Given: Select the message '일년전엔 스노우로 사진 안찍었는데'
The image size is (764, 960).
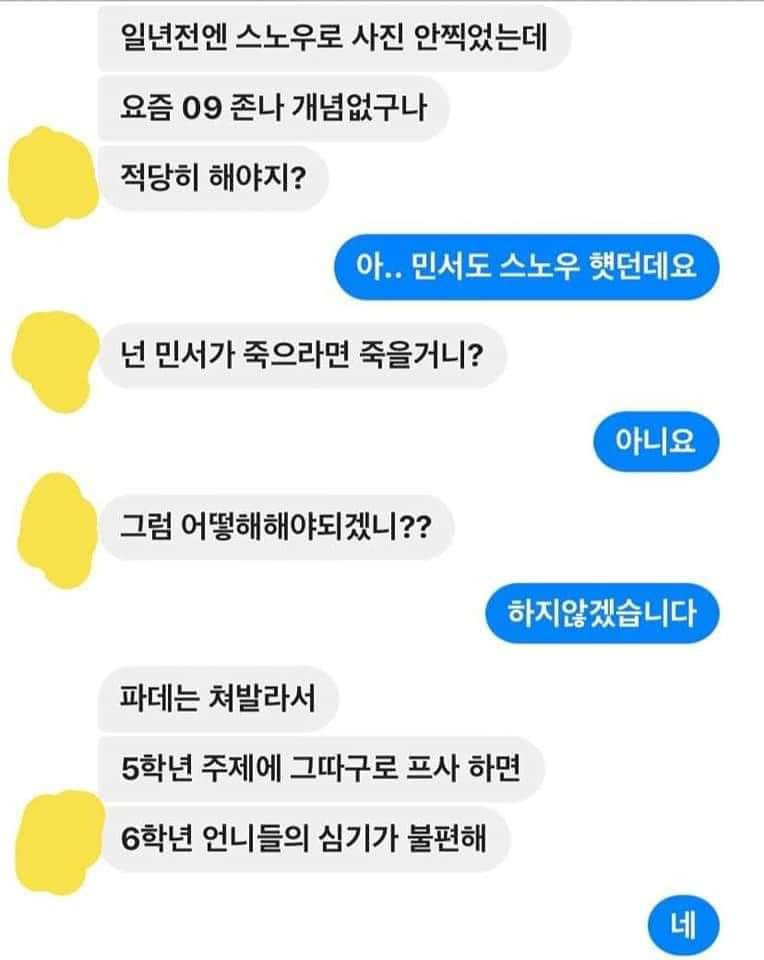Looking at the screenshot, I should [334, 38].
